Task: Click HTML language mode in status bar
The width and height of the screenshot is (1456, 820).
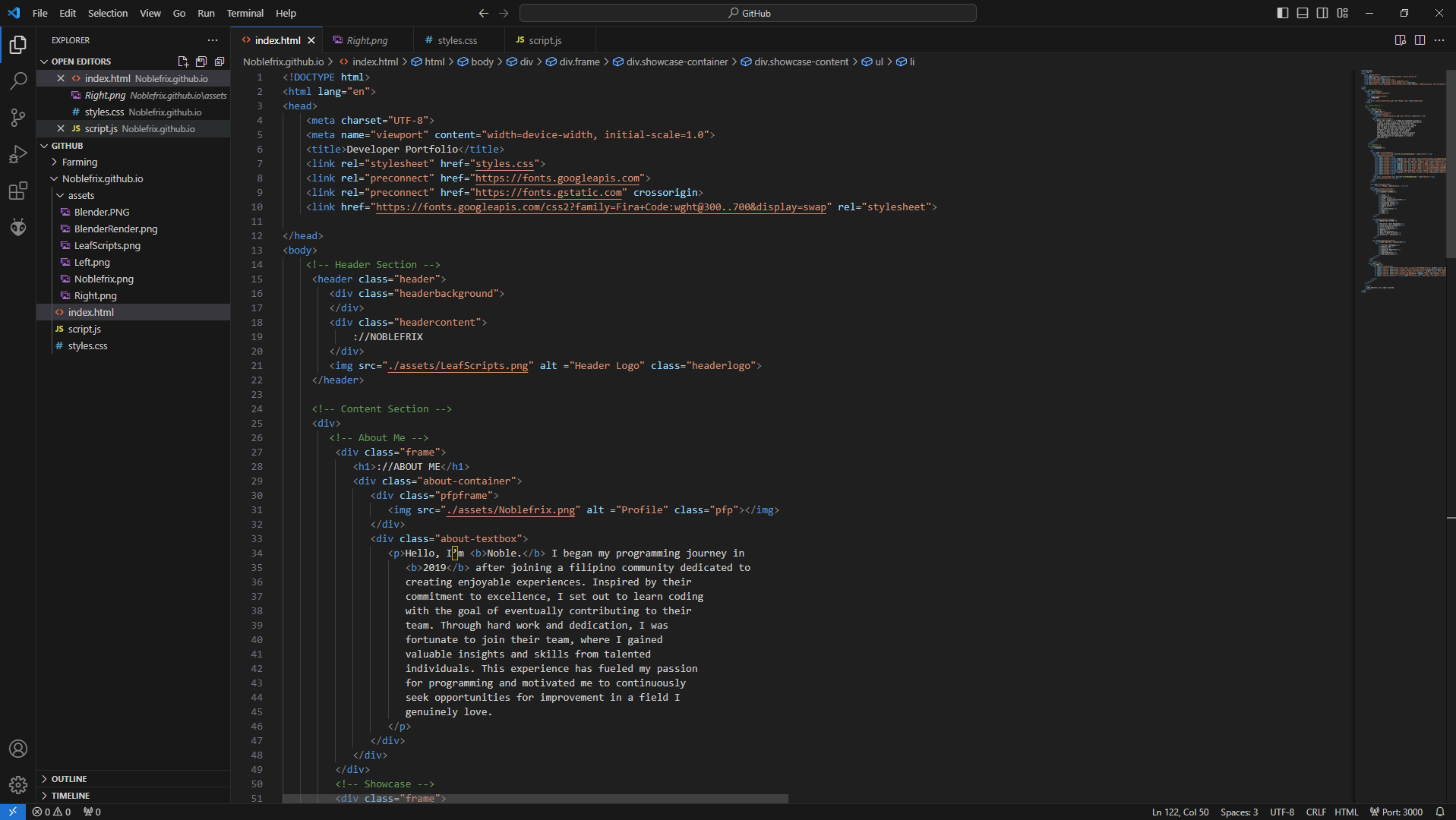Action: tap(1347, 812)
